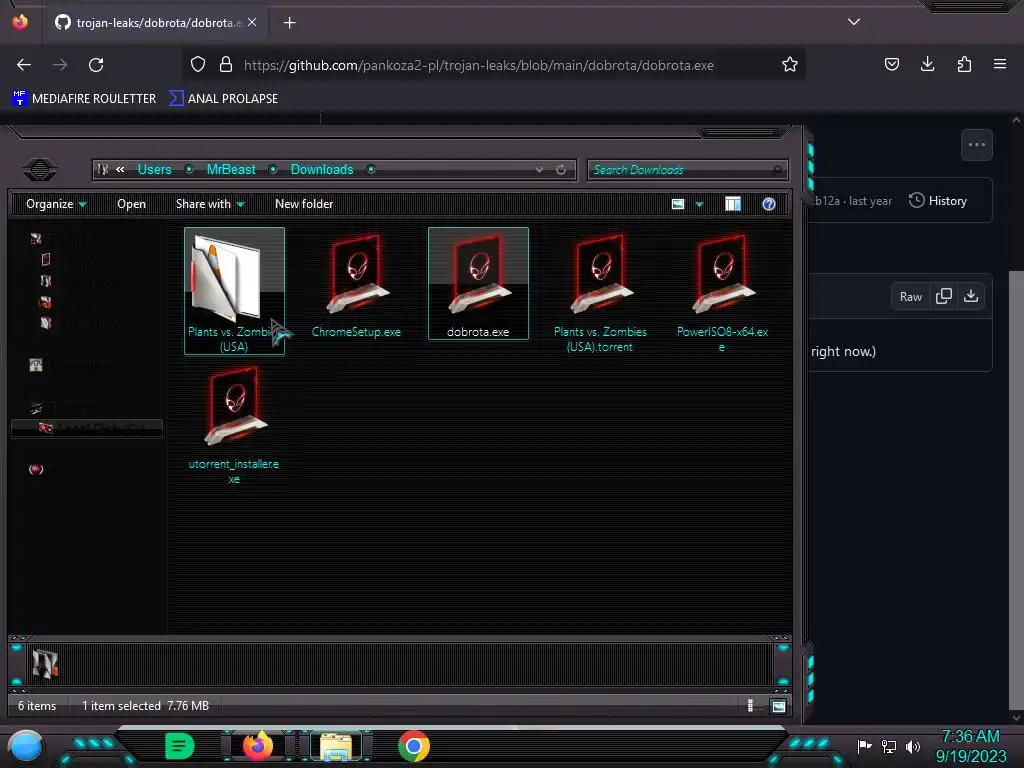The width and height of the screenshot is (1024, 768).
Task: List all Firefox tabs chevron
Action: pyautogui.click(x=854, y=22)
